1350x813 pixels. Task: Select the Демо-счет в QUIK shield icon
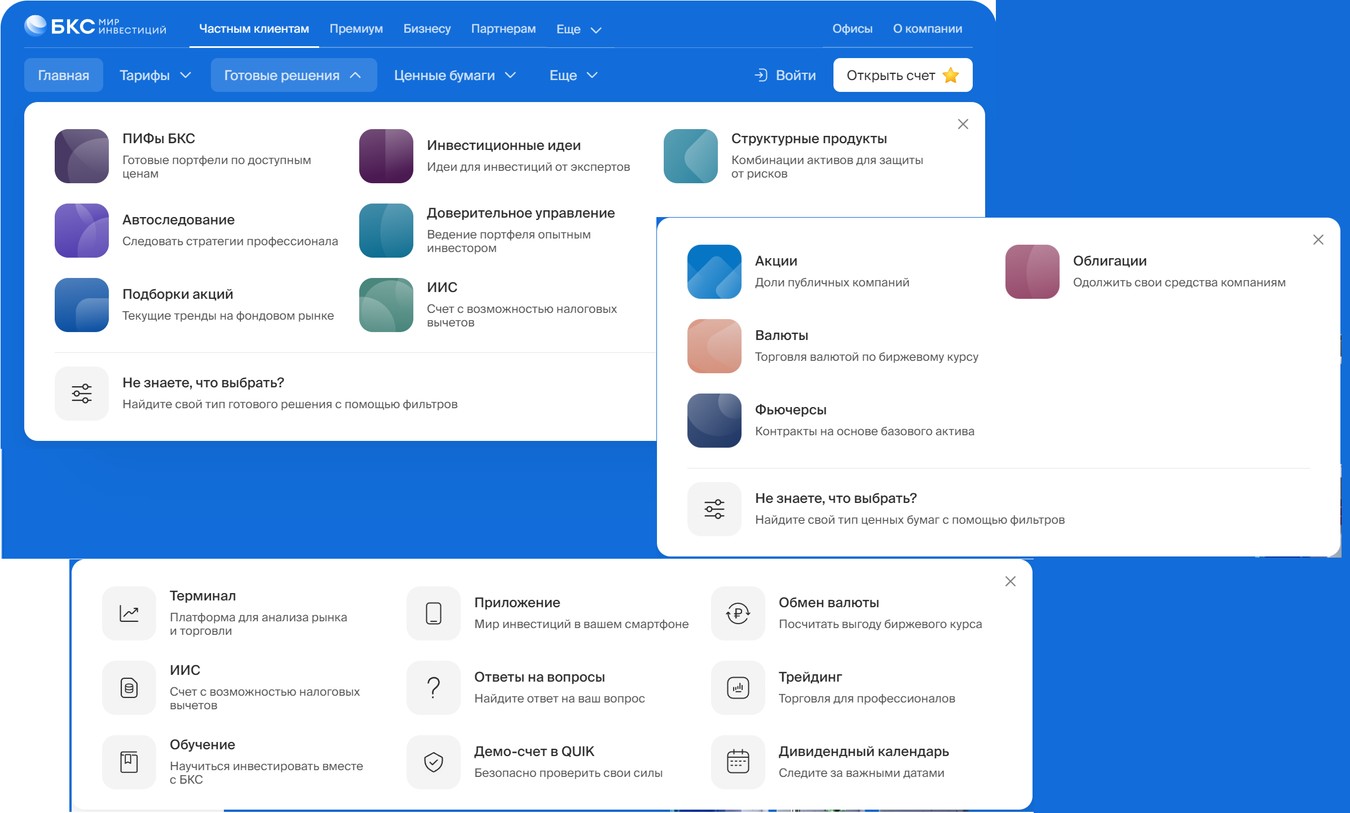(433, 762)
